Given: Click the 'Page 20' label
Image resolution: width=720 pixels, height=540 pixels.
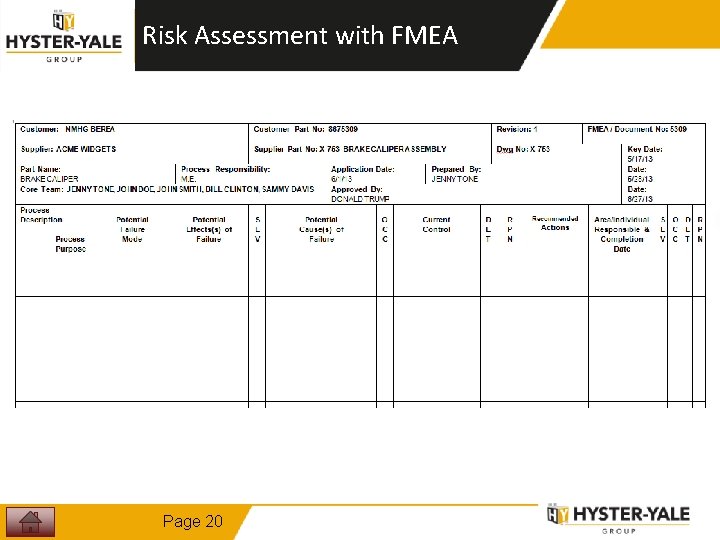Looking at the screenshot, I should point(192,521).
